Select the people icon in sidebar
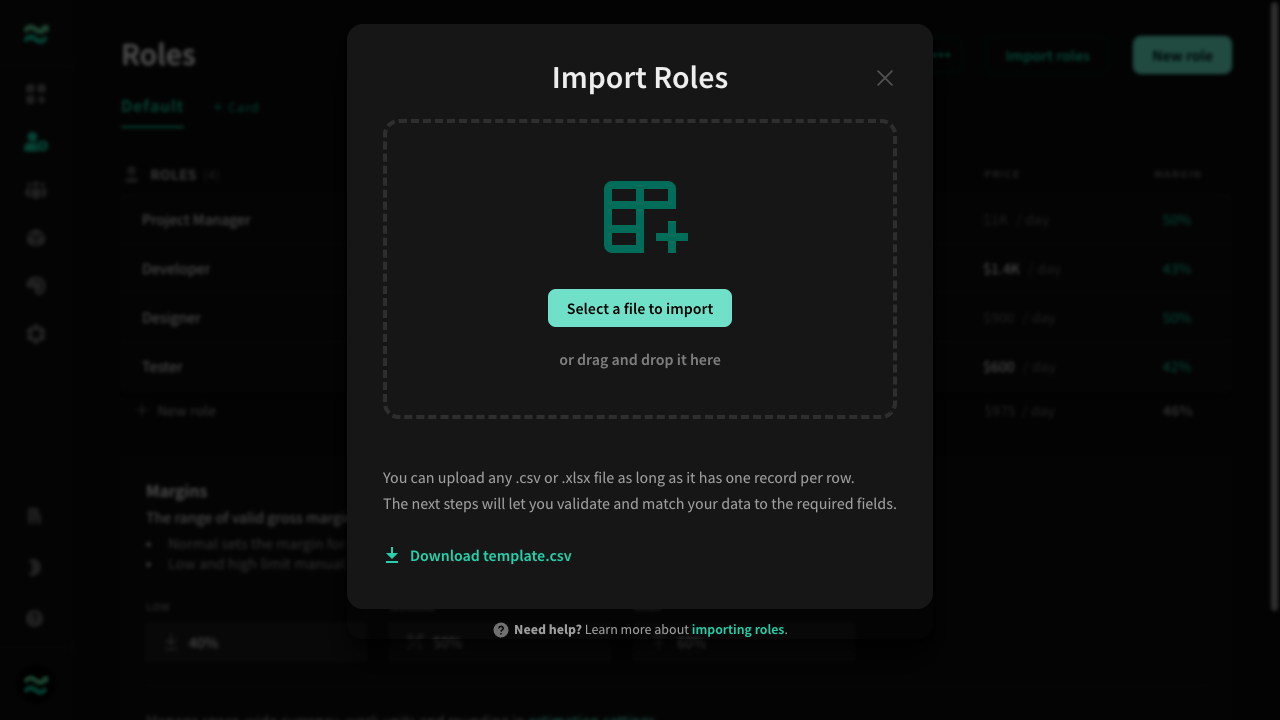 36,142
